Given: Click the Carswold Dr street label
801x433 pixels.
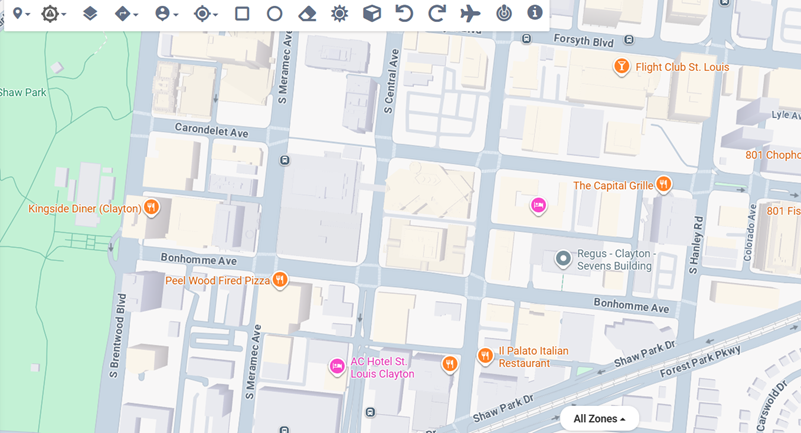Looking at the screenshot, I should pyautogui.click(x=770, y=406).
